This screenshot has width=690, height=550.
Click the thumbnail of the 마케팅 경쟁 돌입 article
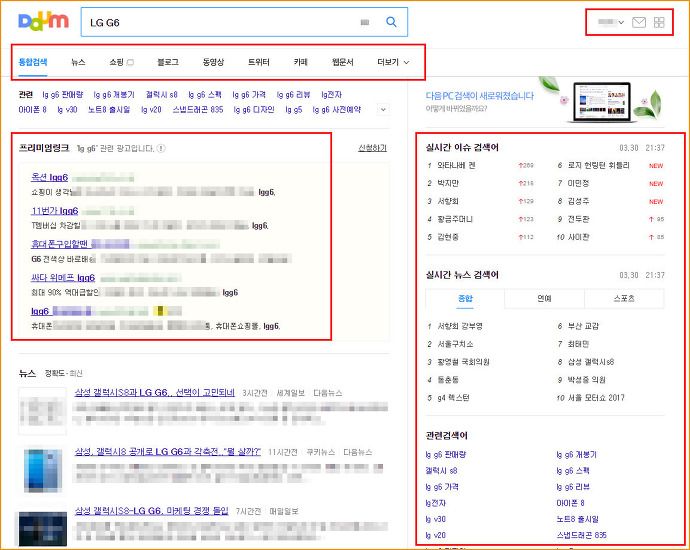pyautogui.click(x=42, y=528)
